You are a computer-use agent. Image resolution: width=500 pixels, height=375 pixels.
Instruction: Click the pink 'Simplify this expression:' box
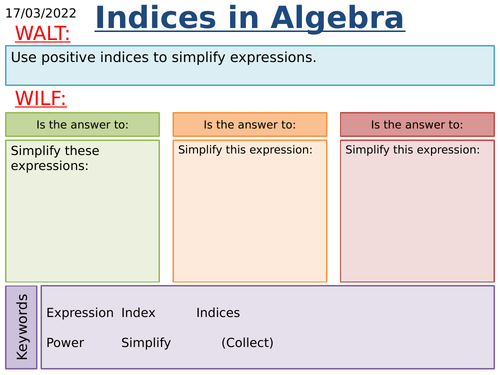pyautogui.click(x=417, y=211)
